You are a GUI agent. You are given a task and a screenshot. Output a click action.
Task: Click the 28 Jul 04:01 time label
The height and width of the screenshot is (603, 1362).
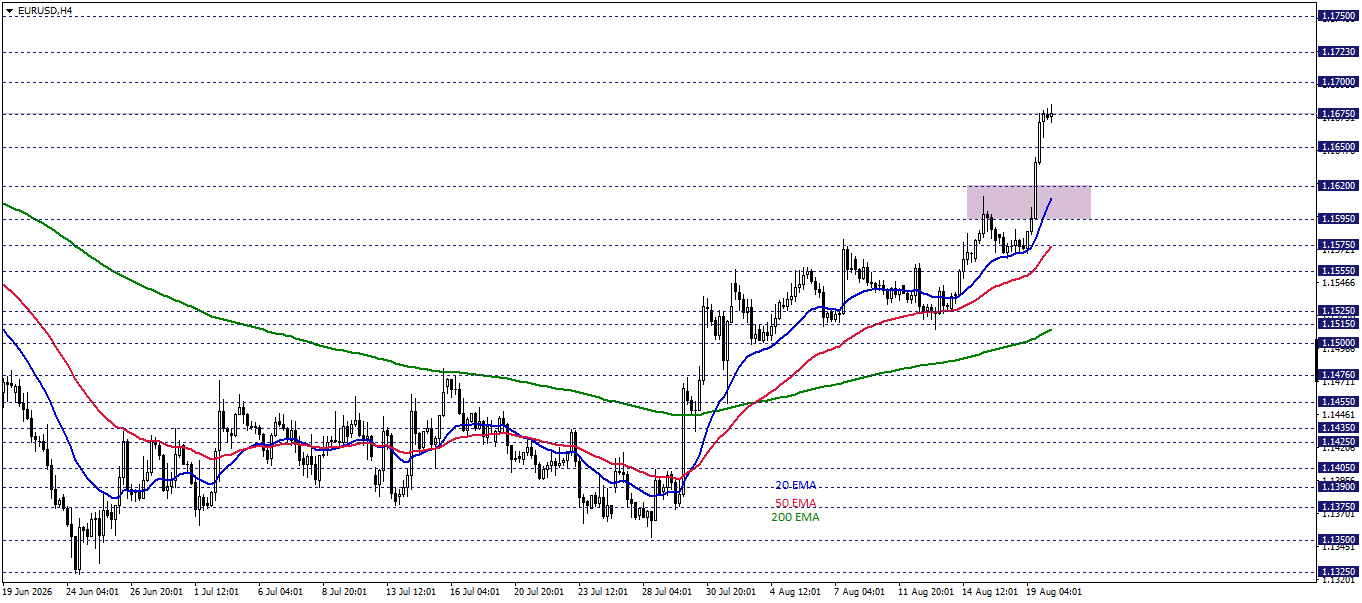click(x=669, y=592)
